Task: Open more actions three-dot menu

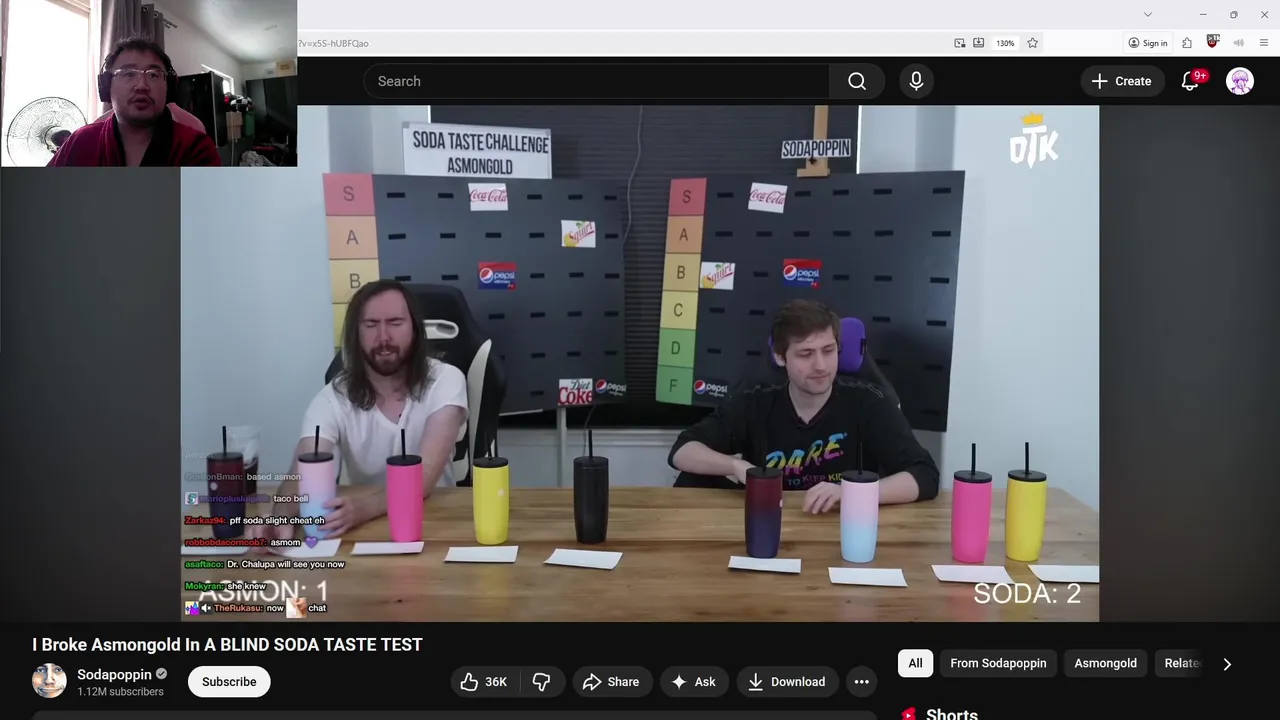Action: [861, 682]
